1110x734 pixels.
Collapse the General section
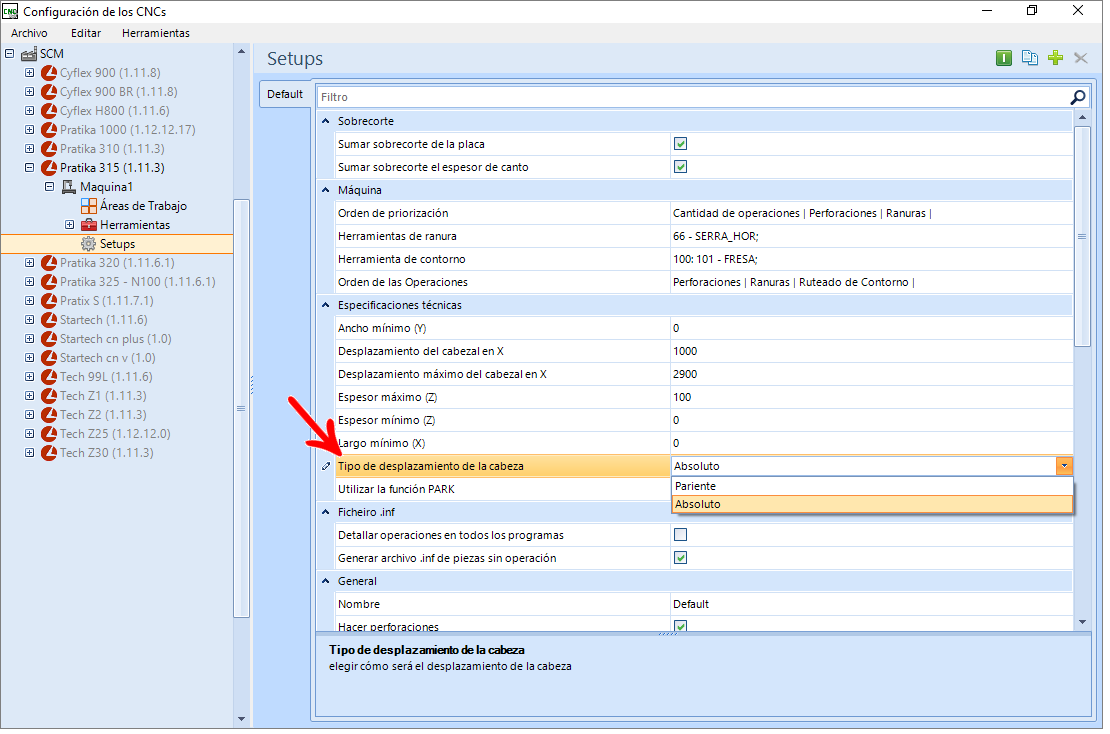click(326, 581)
